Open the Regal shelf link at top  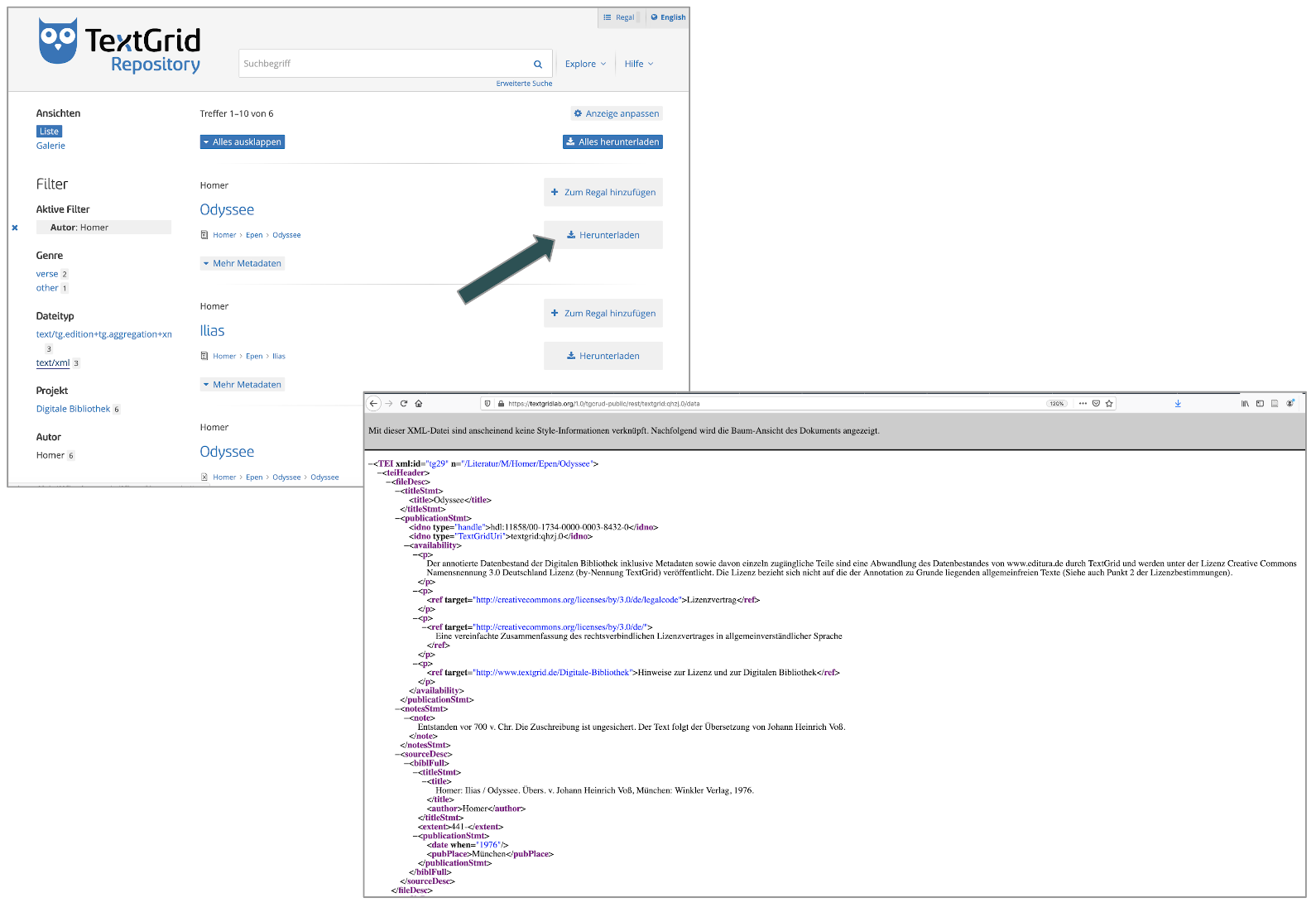tap(619, 17)
